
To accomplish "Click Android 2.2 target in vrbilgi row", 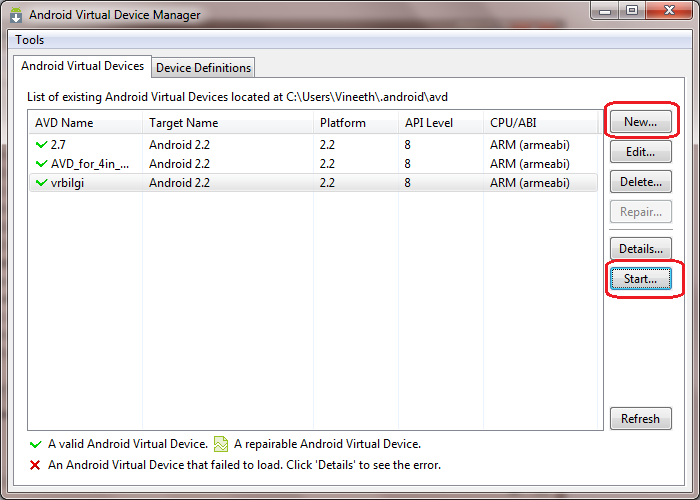I will click(179, 183).
